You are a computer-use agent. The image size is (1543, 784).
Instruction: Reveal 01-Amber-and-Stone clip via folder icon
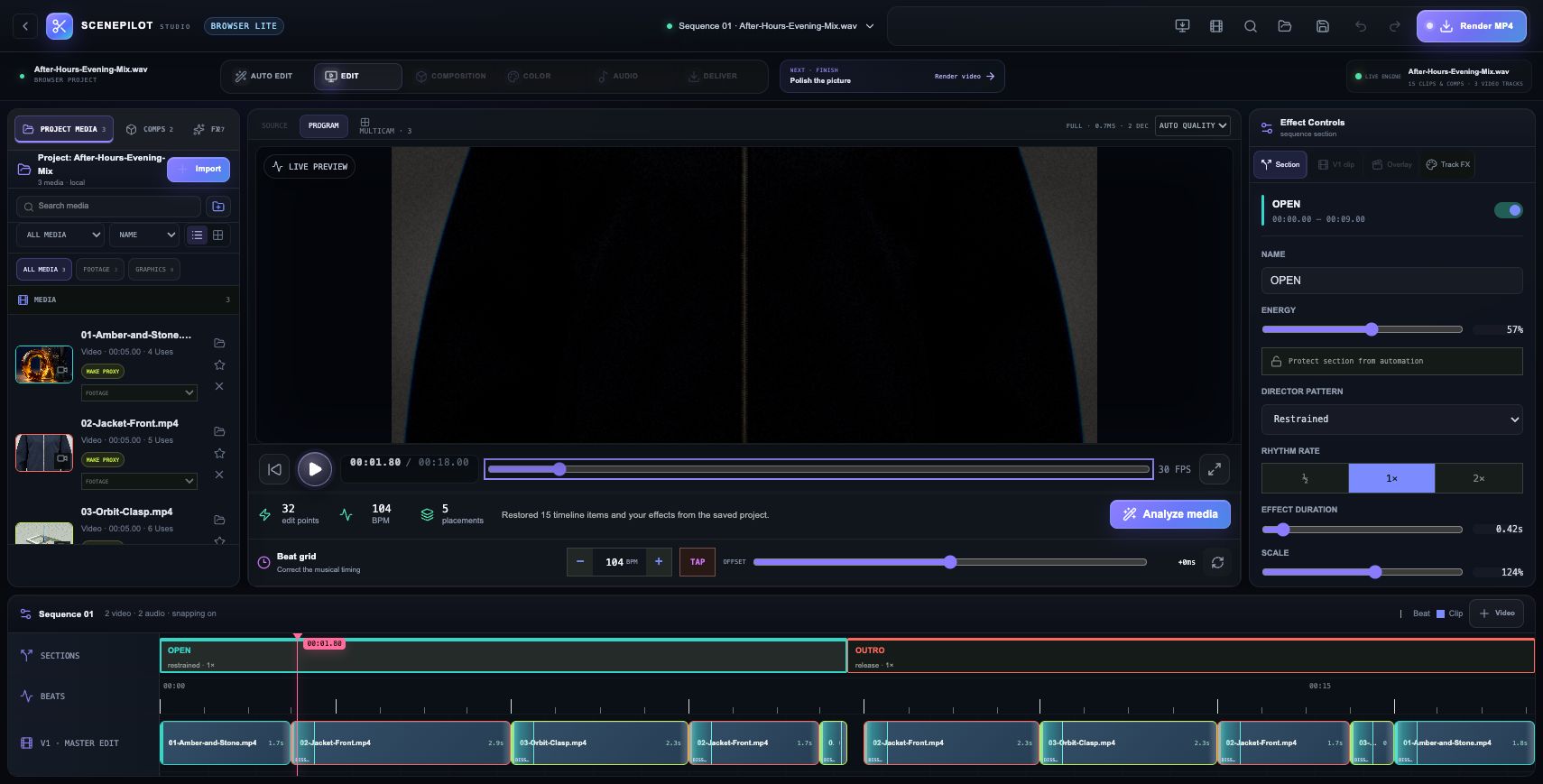click(219, 343)
